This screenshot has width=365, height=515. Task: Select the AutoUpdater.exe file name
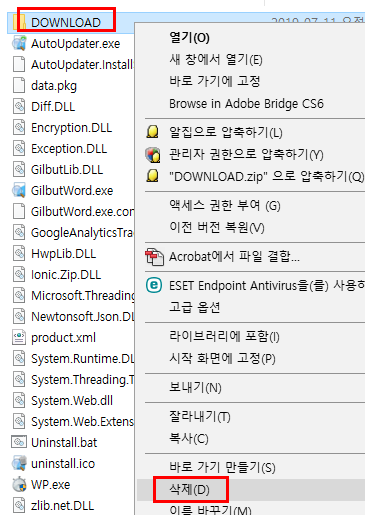(x=75, y=44)
